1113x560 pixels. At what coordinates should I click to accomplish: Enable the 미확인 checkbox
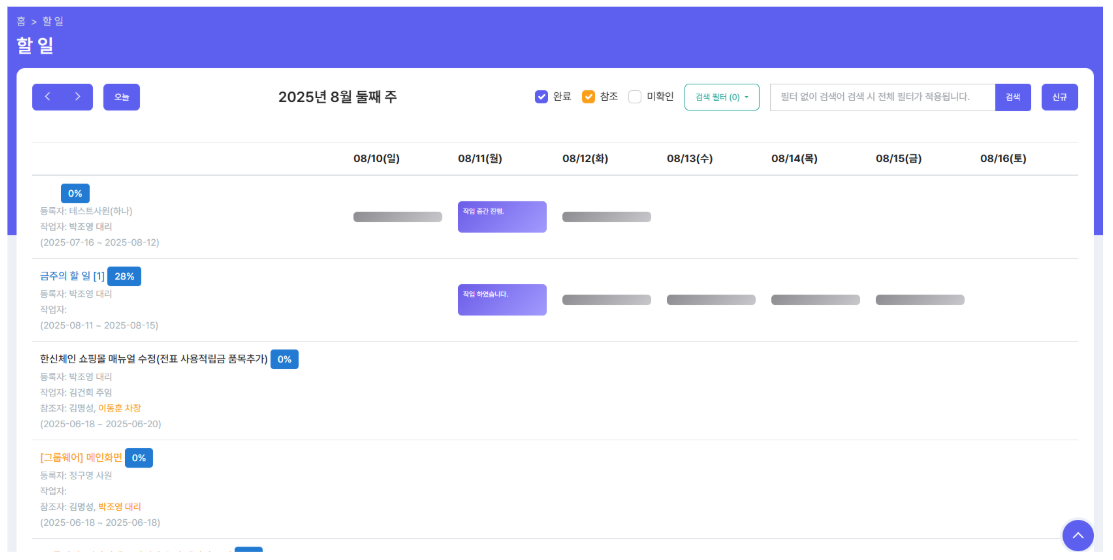click(x=635, y=97)
